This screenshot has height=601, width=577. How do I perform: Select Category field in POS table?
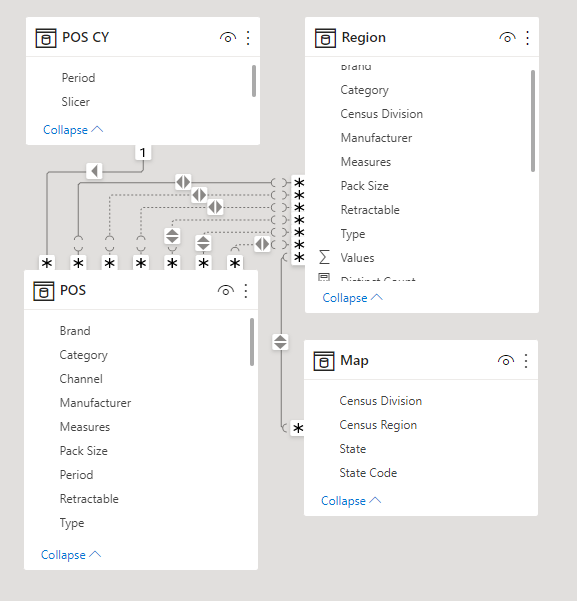(83, 355)
